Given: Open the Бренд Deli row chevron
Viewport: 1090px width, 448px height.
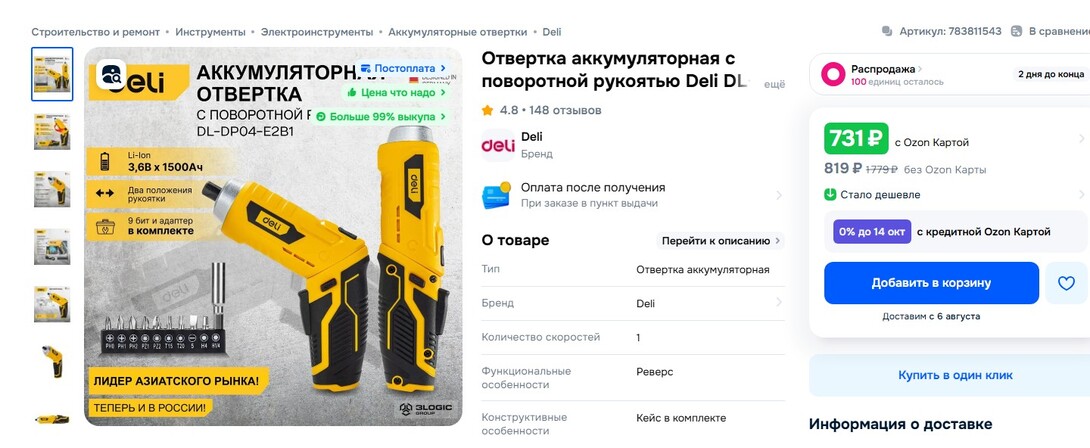Looking at the screenshot, I should [x=779, y=303].
